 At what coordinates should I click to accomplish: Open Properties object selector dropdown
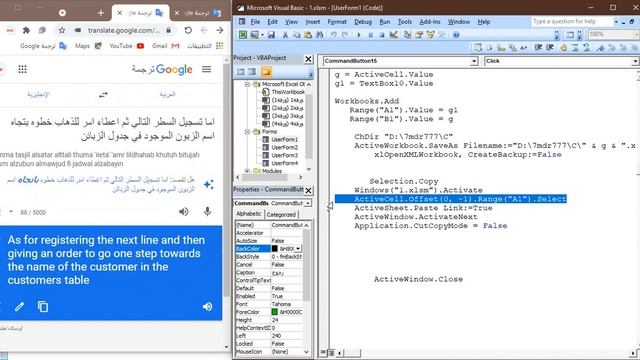point(308,203)
